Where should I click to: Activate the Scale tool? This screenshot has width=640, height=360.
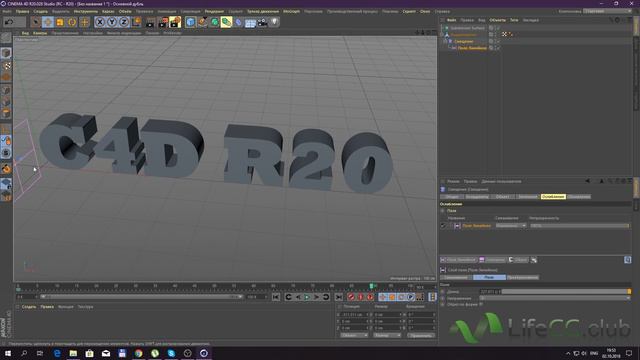pos(60,22)
